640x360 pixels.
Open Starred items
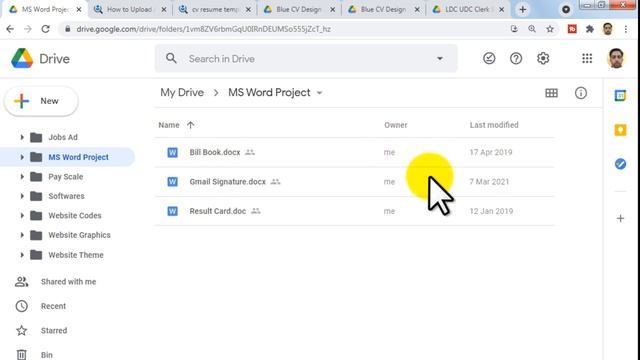[x=54, y=331]
